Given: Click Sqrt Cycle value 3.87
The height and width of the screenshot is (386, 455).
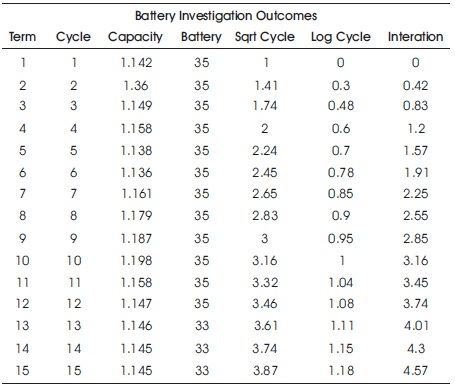Looking at the screenshot, I should point(265,370).
